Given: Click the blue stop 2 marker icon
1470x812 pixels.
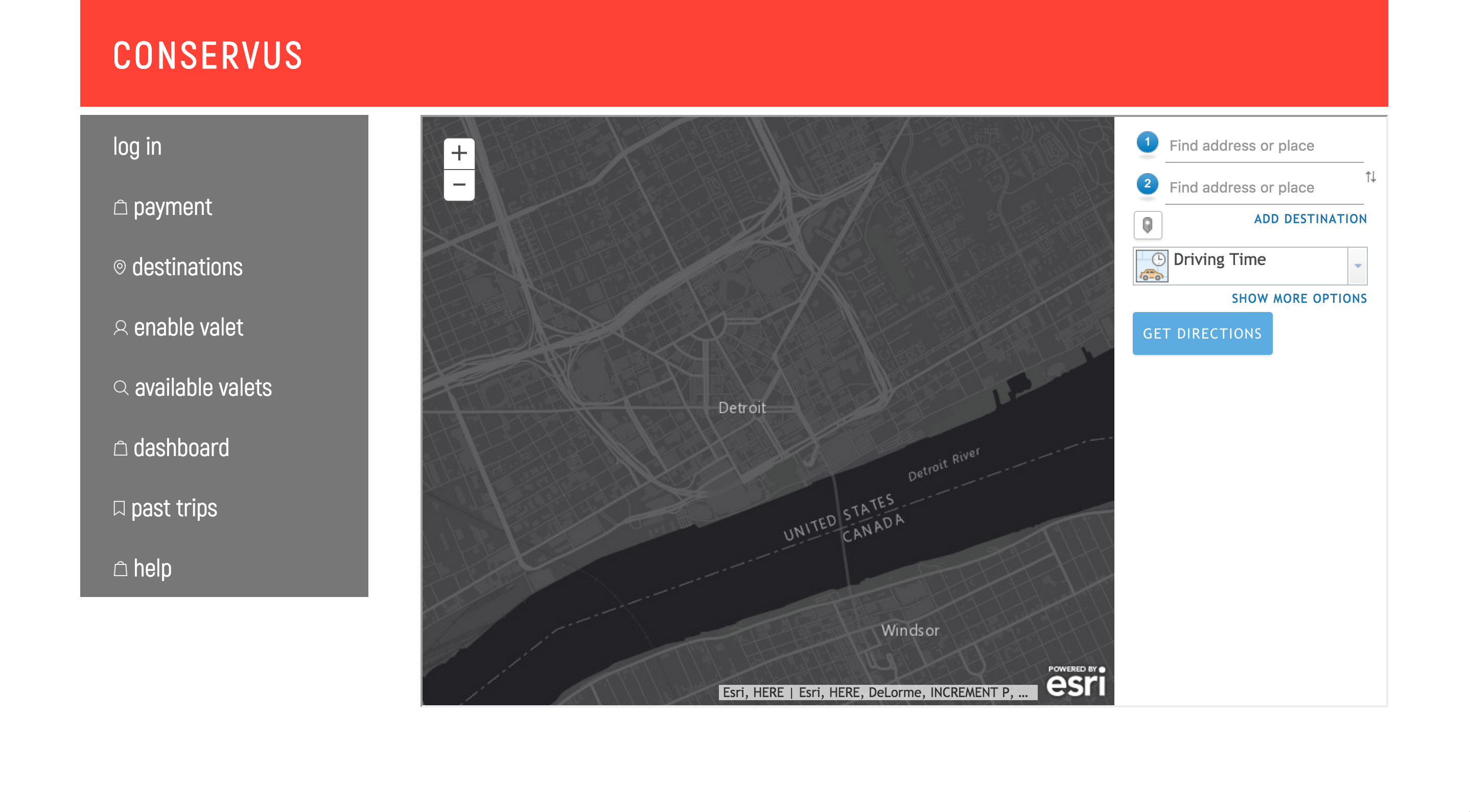Looking at the screenshot, I should (x=1147, y=184).
